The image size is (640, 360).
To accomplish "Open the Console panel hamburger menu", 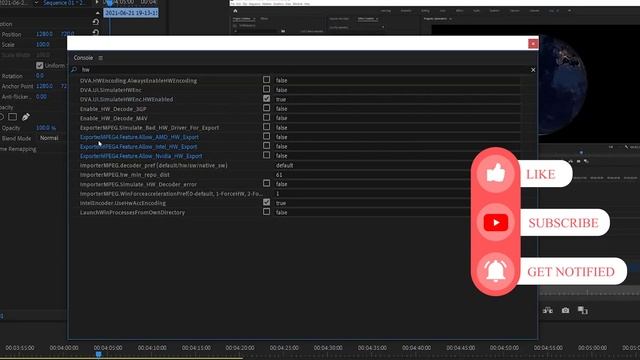I will tap(100, 58).
